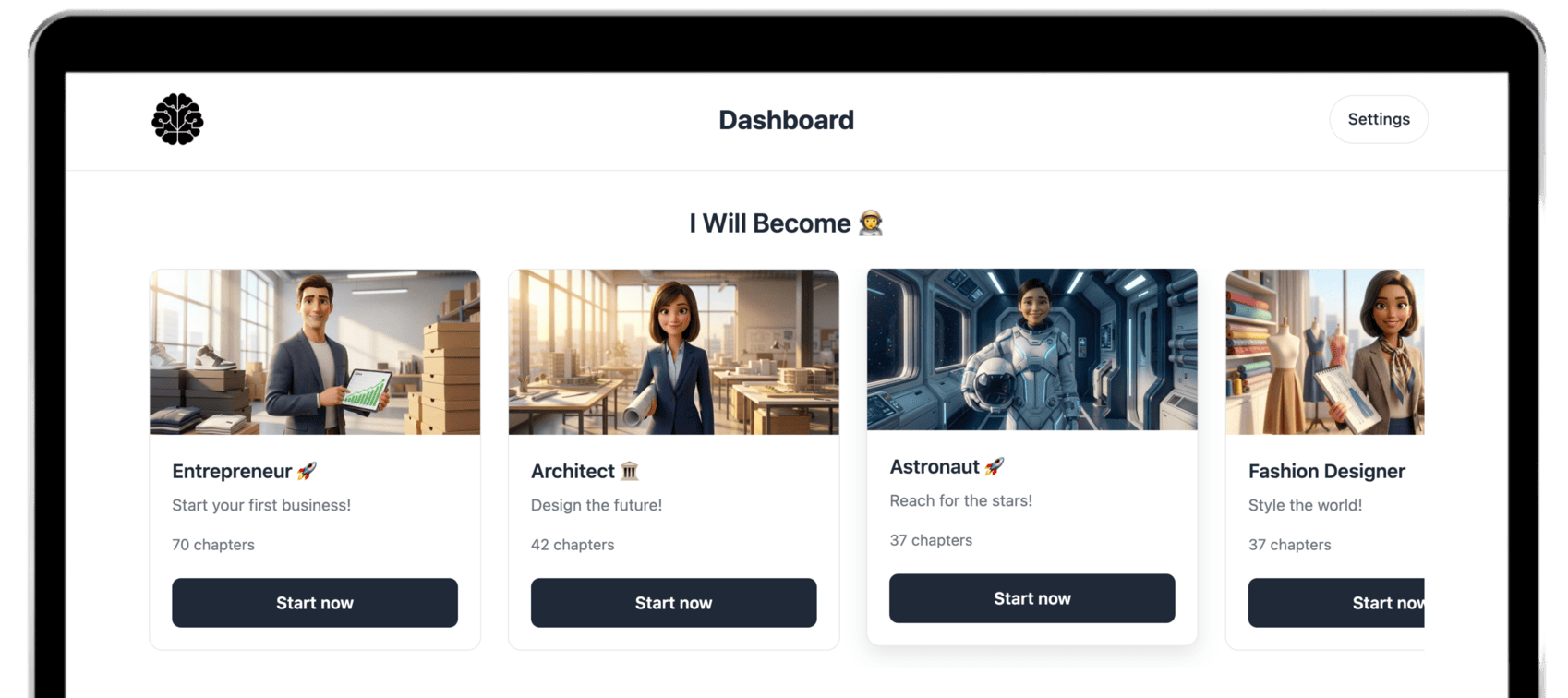Click the Dashboard page heading
1568x698 pixels.
tap(786, 120)
